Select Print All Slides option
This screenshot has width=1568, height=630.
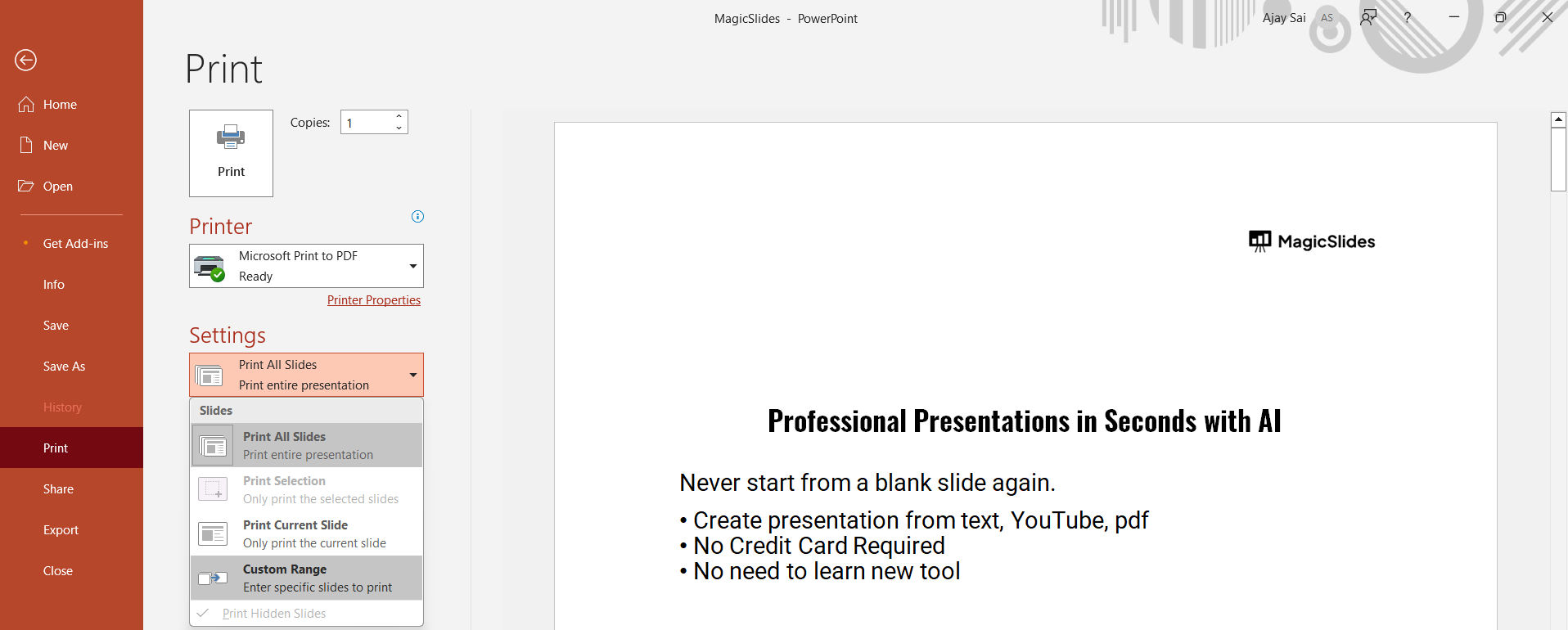307,445
